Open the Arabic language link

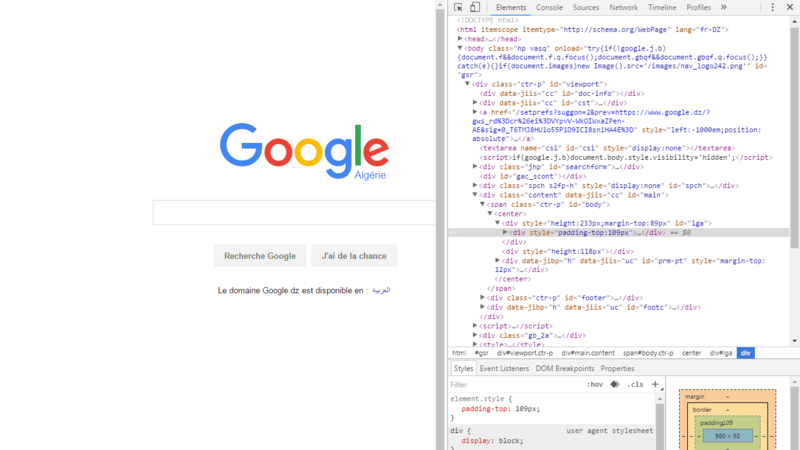pyautogui.click(x=381, y=290)
